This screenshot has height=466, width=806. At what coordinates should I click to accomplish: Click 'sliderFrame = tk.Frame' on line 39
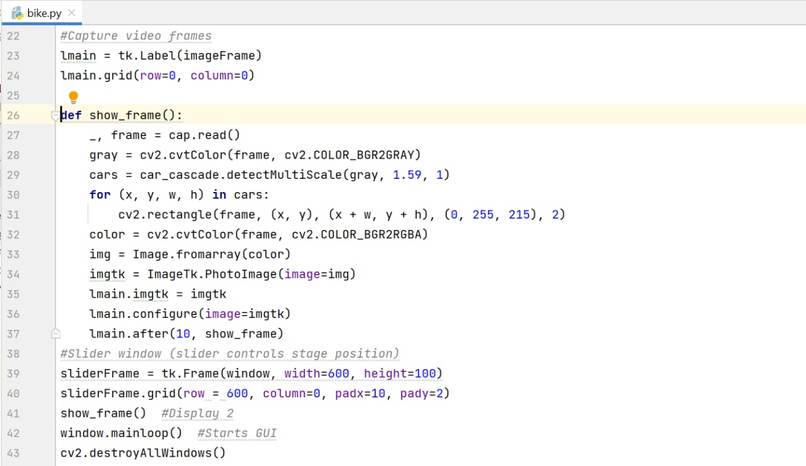139,374
